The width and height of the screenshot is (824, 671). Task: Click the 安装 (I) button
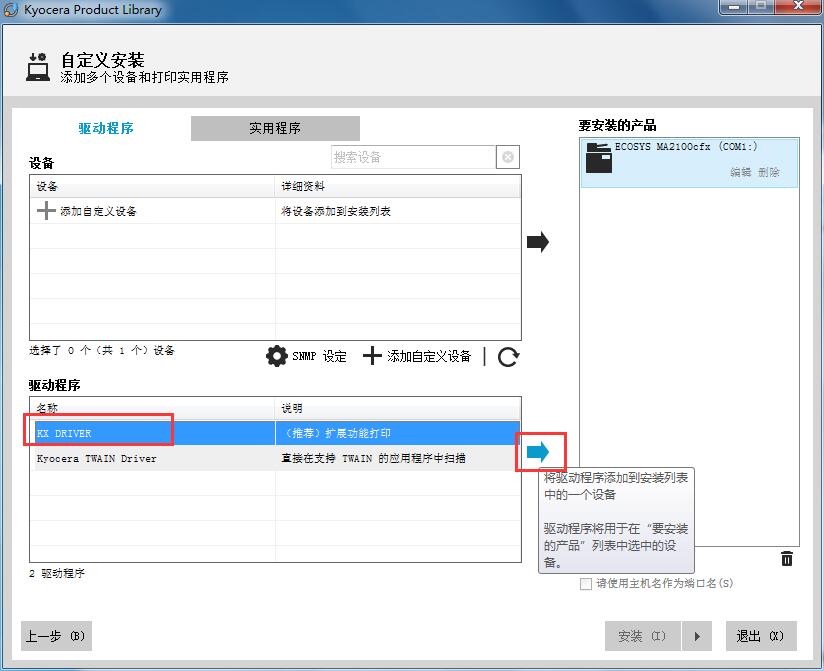click(x=643, y=636)
